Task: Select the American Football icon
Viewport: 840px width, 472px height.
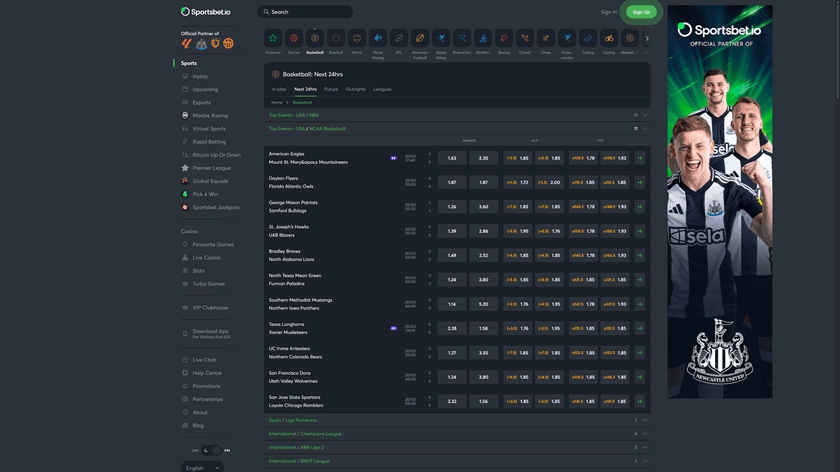Action: [x=420, y=38]
